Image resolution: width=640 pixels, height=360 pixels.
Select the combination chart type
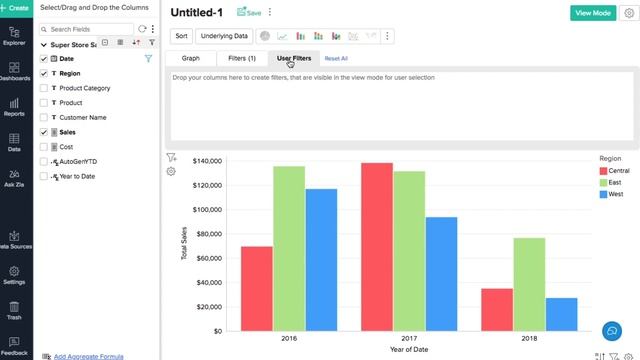coord(336,36)
